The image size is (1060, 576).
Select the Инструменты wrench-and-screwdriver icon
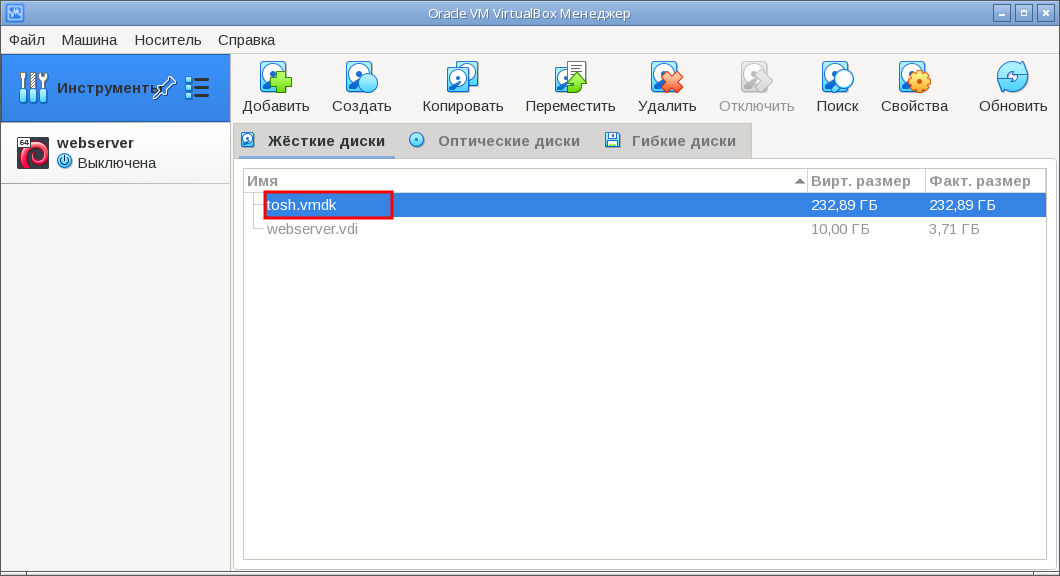pos(33,88)
